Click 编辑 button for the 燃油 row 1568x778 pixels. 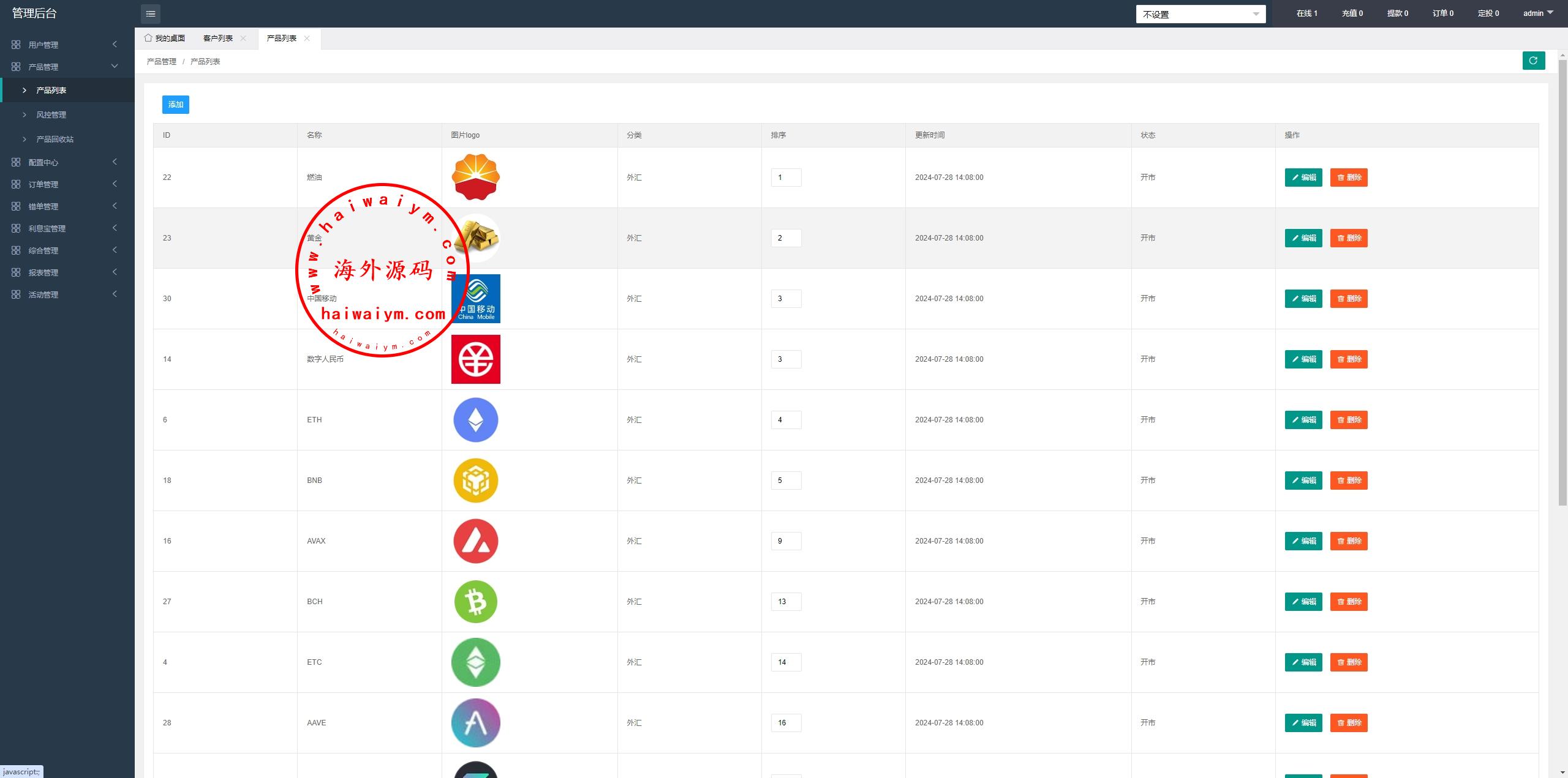tap(1303, 178)
